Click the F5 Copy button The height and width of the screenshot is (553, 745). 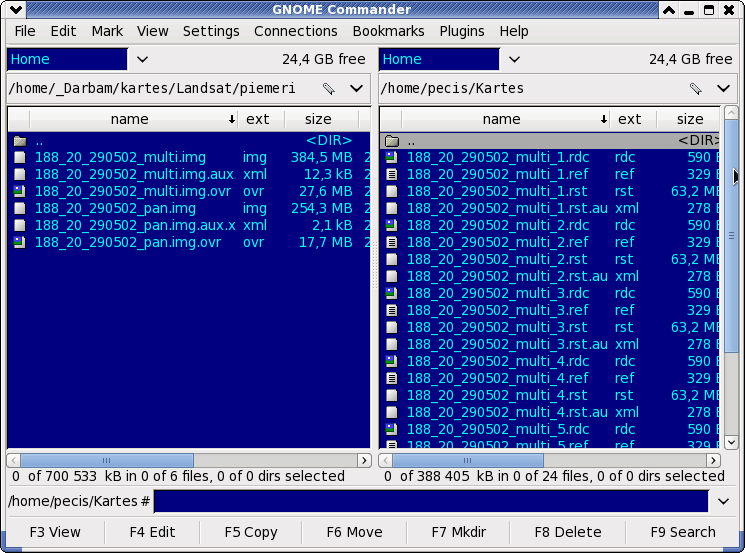[x=251, y=532]
